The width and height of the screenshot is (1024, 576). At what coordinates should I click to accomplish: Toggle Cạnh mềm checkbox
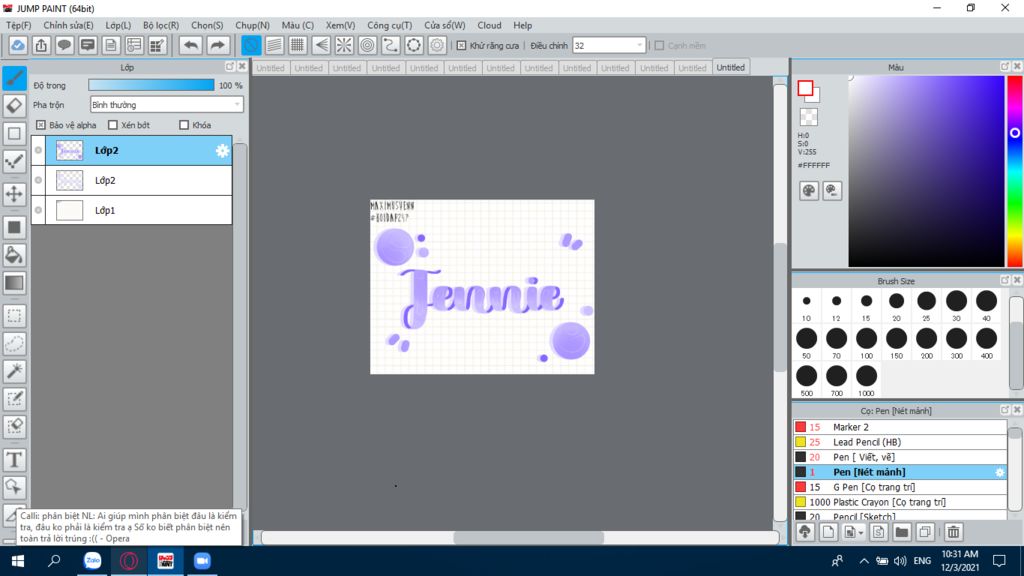coord(660,46)
